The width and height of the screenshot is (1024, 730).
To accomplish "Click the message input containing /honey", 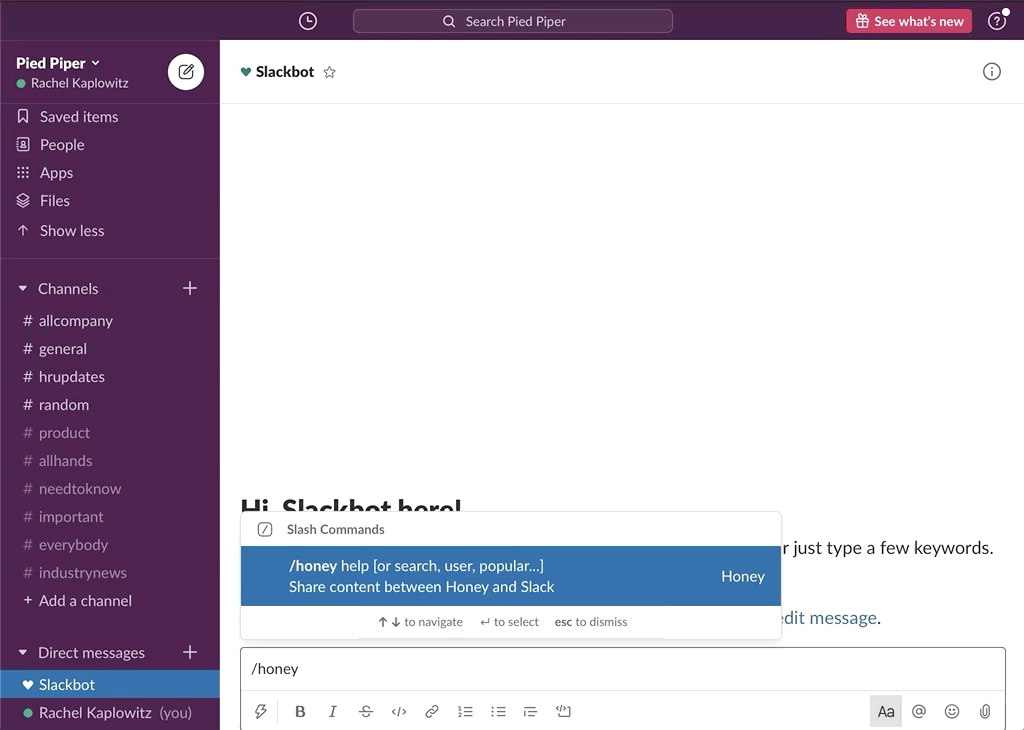I will click(x=622, y=669).
